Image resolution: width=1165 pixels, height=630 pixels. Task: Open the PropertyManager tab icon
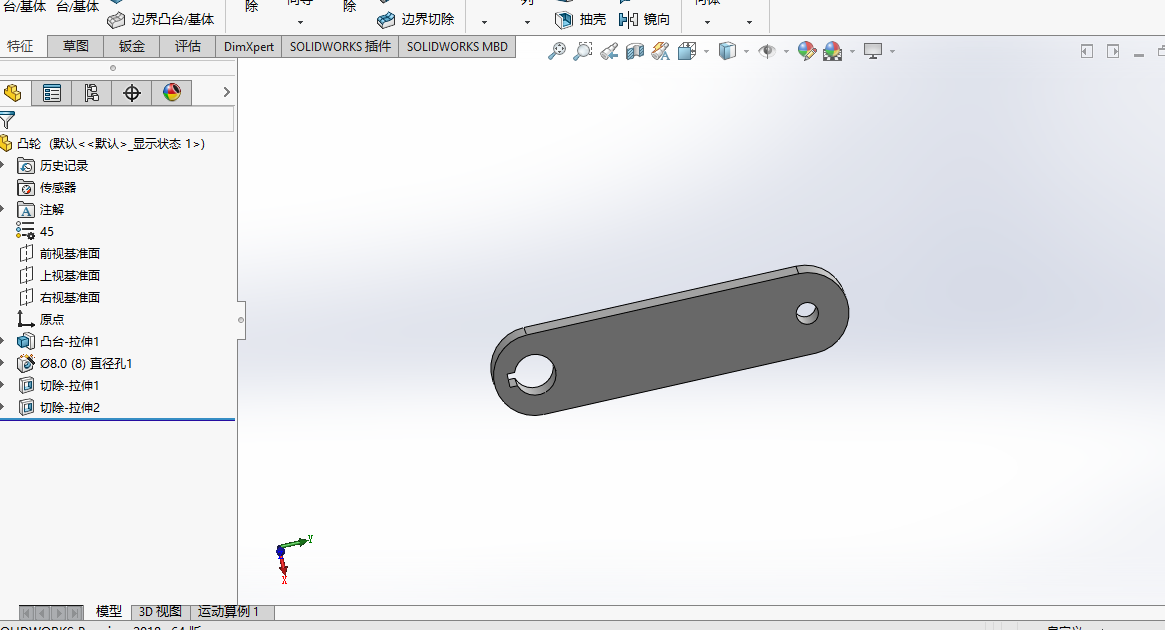(52, 93)
